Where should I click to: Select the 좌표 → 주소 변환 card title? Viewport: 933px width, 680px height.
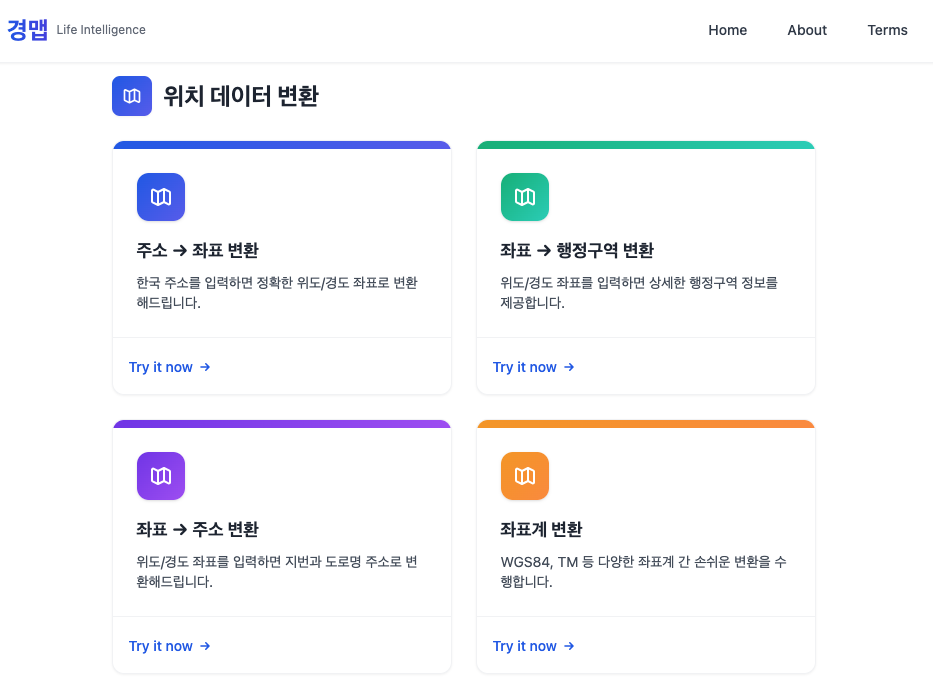198,529
